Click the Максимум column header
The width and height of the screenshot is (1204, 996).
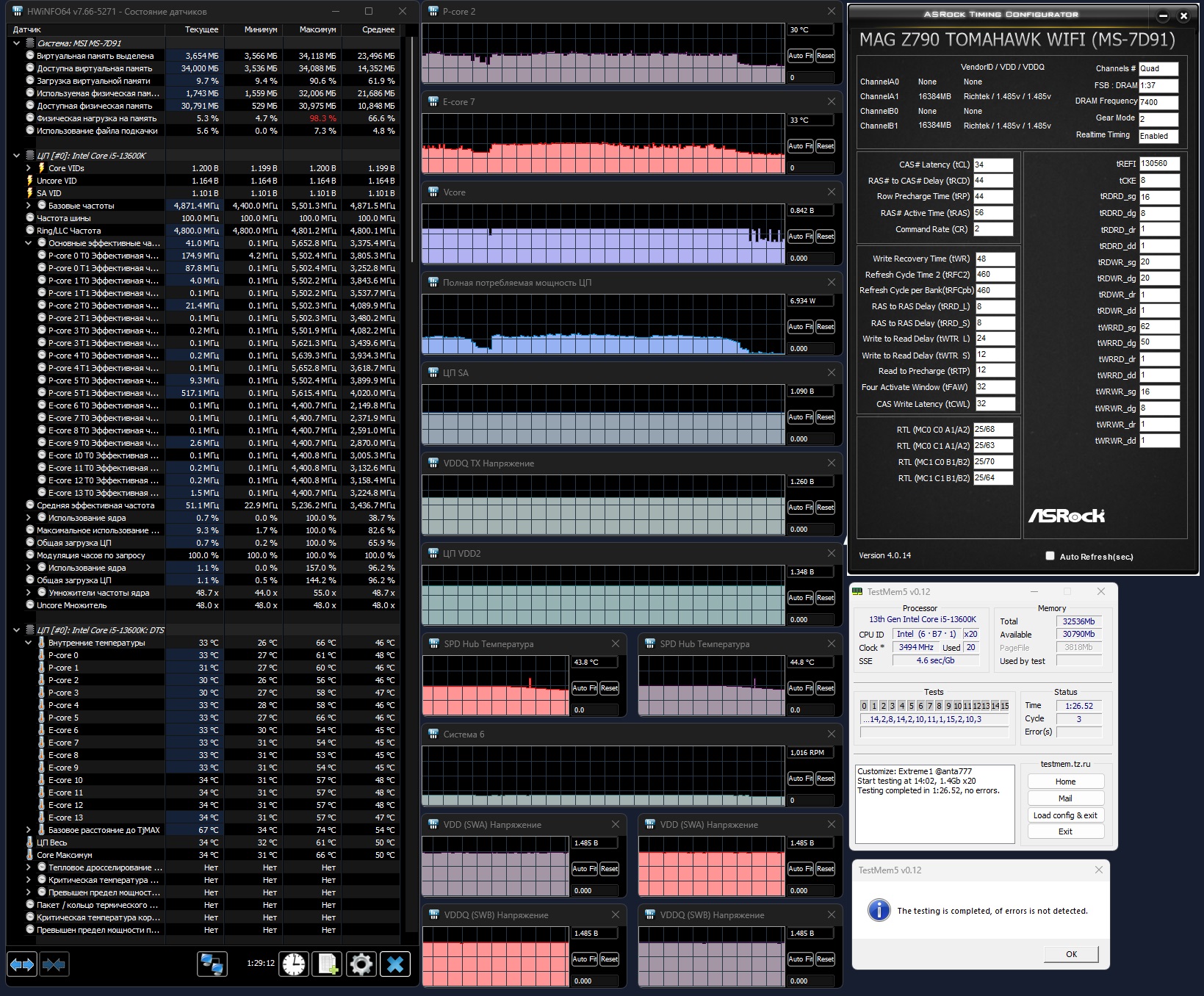pos(311,29)
